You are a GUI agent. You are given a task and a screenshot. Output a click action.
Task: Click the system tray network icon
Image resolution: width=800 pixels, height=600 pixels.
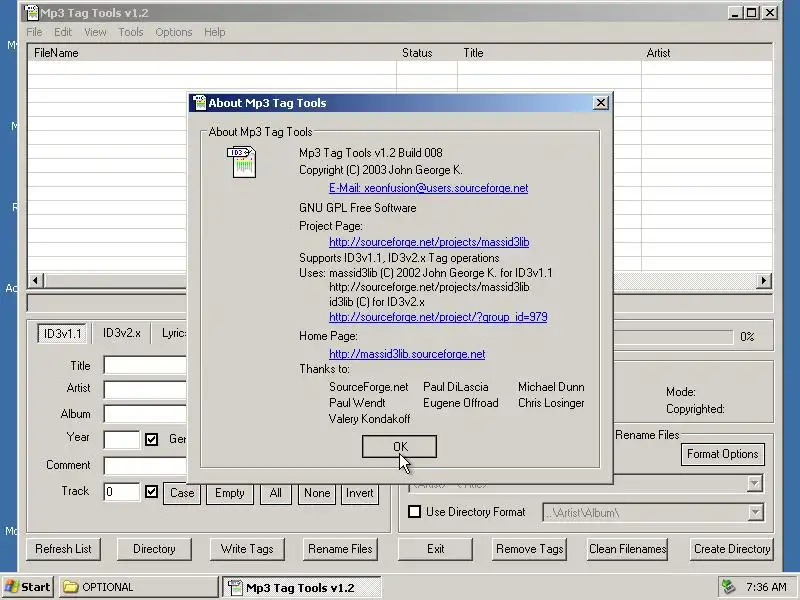pyautogui.click(x=728, y=587)
